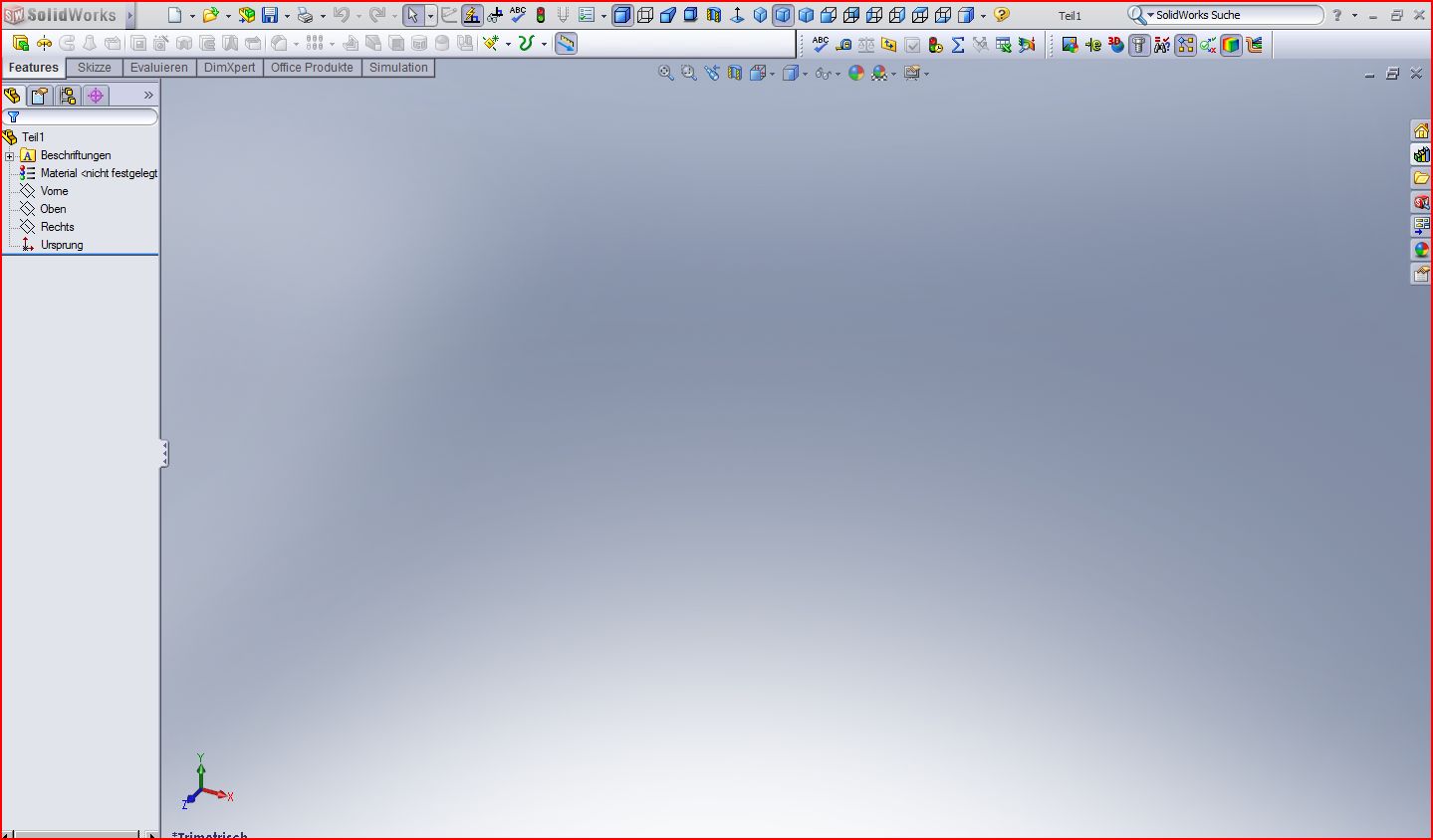
Task: Open the ConfigurationManager tab
Action: click(x=68, y=96)
